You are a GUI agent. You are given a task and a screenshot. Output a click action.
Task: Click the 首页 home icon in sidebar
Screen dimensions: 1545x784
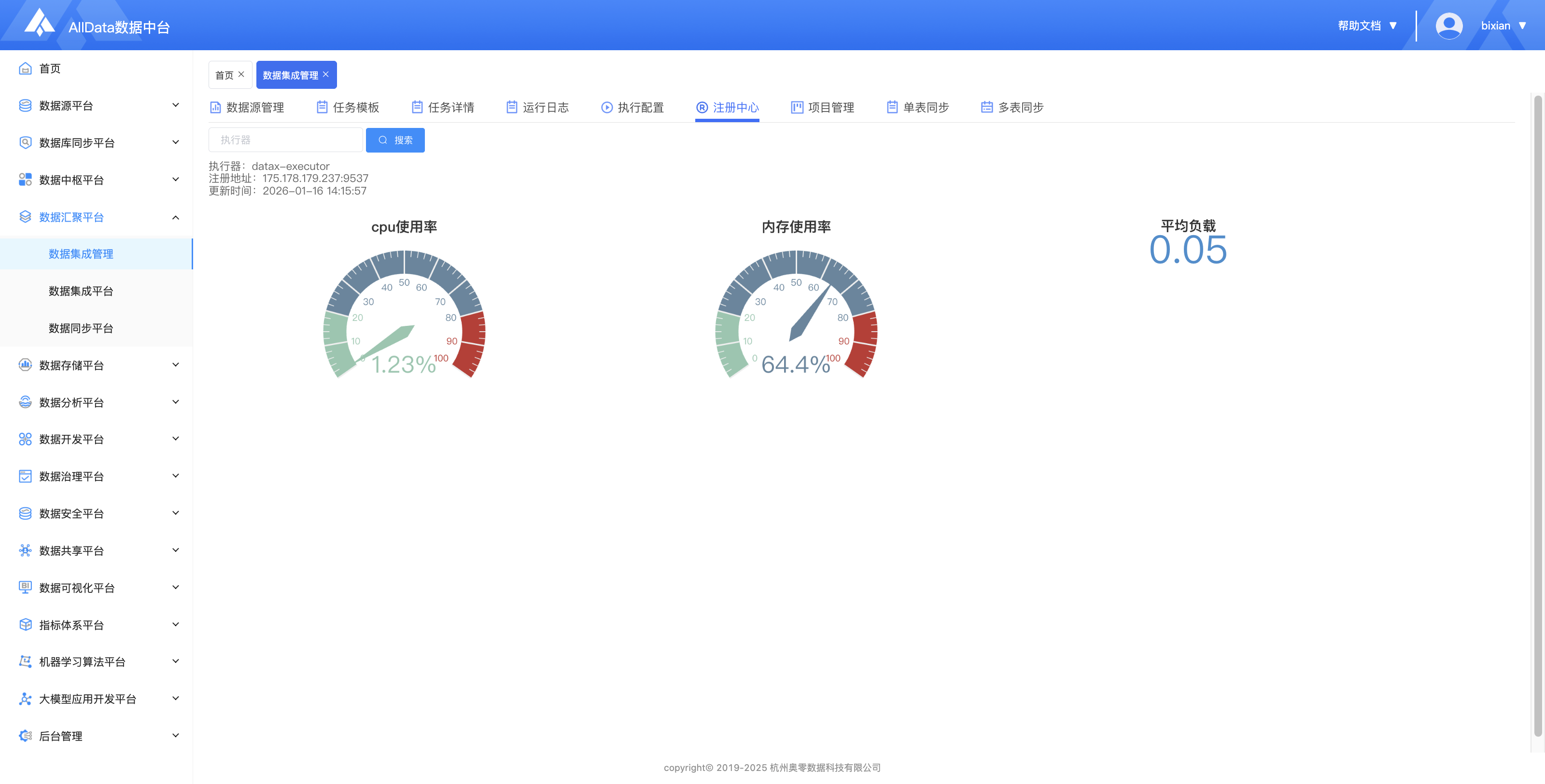25,69
